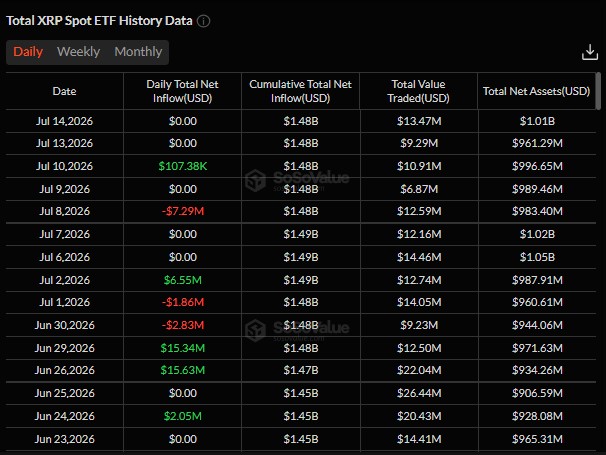Click the Date column header
The height and width of the screenshot is (455, 606).
pos(64,91)
